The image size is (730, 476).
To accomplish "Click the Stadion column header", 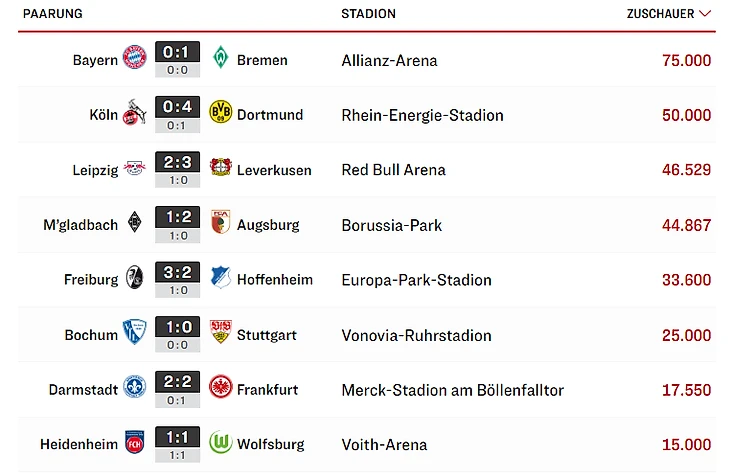I will [x=368, y=14].
